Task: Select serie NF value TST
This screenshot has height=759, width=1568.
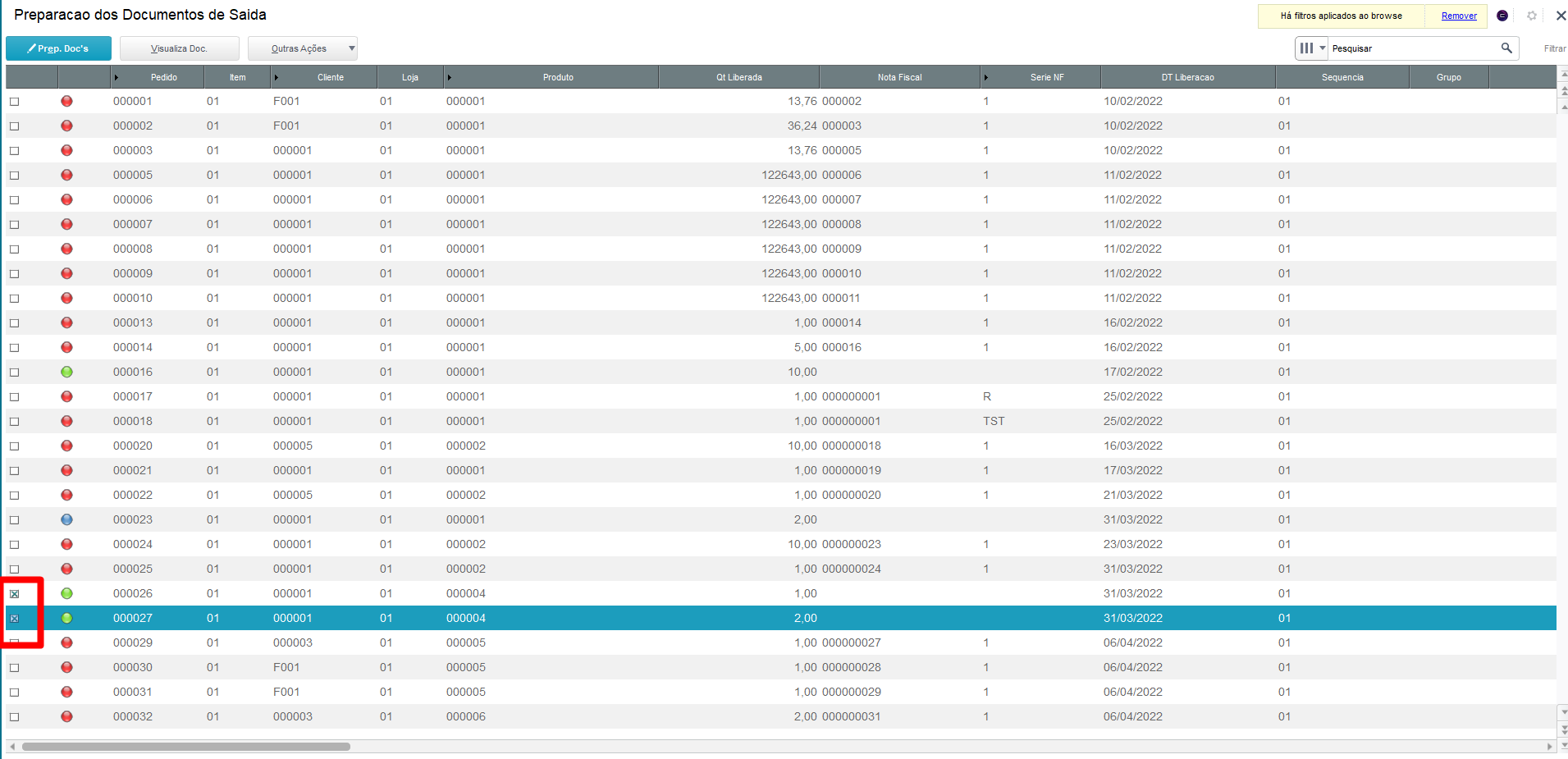Action: 994,421
